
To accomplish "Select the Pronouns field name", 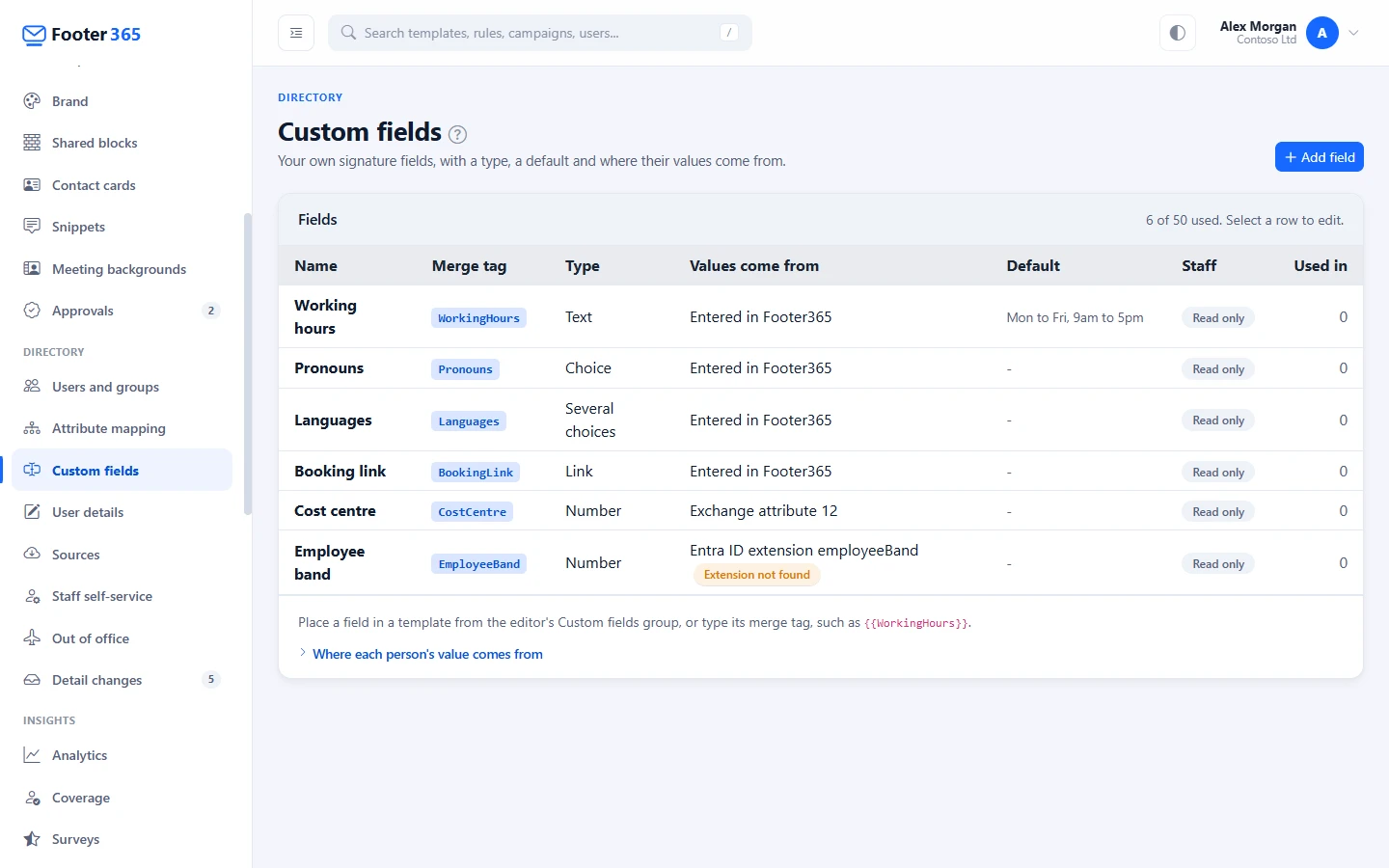I will tap(329, 368).
